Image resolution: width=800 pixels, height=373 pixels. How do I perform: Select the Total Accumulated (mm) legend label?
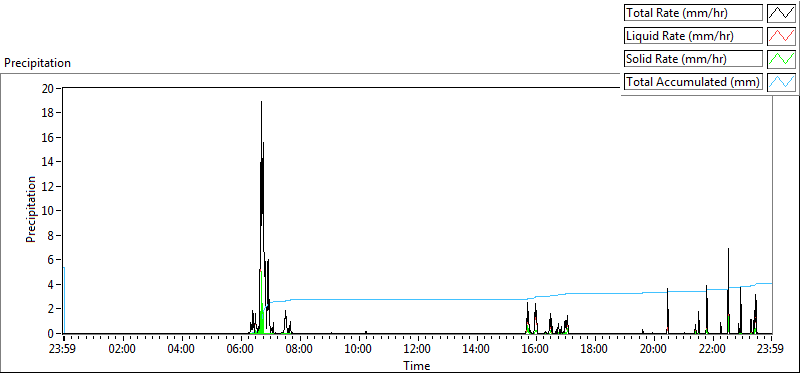click(x=693, y=81)
